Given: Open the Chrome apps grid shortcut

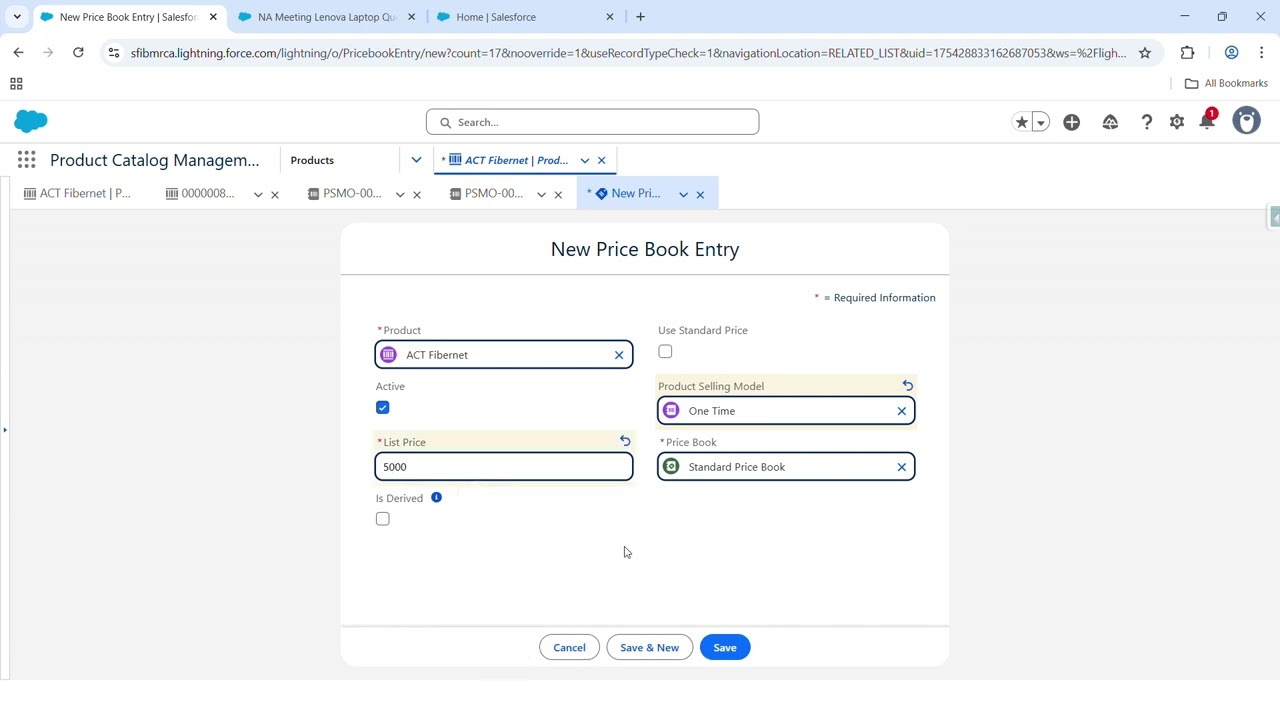Looking at the screenshot, I should point(16,84).
